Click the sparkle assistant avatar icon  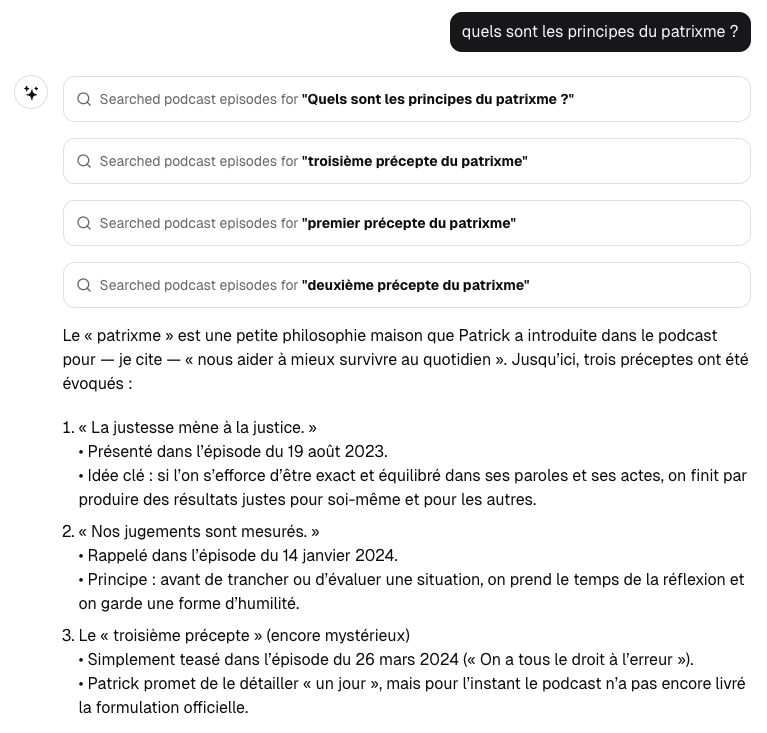coord(31,93)
